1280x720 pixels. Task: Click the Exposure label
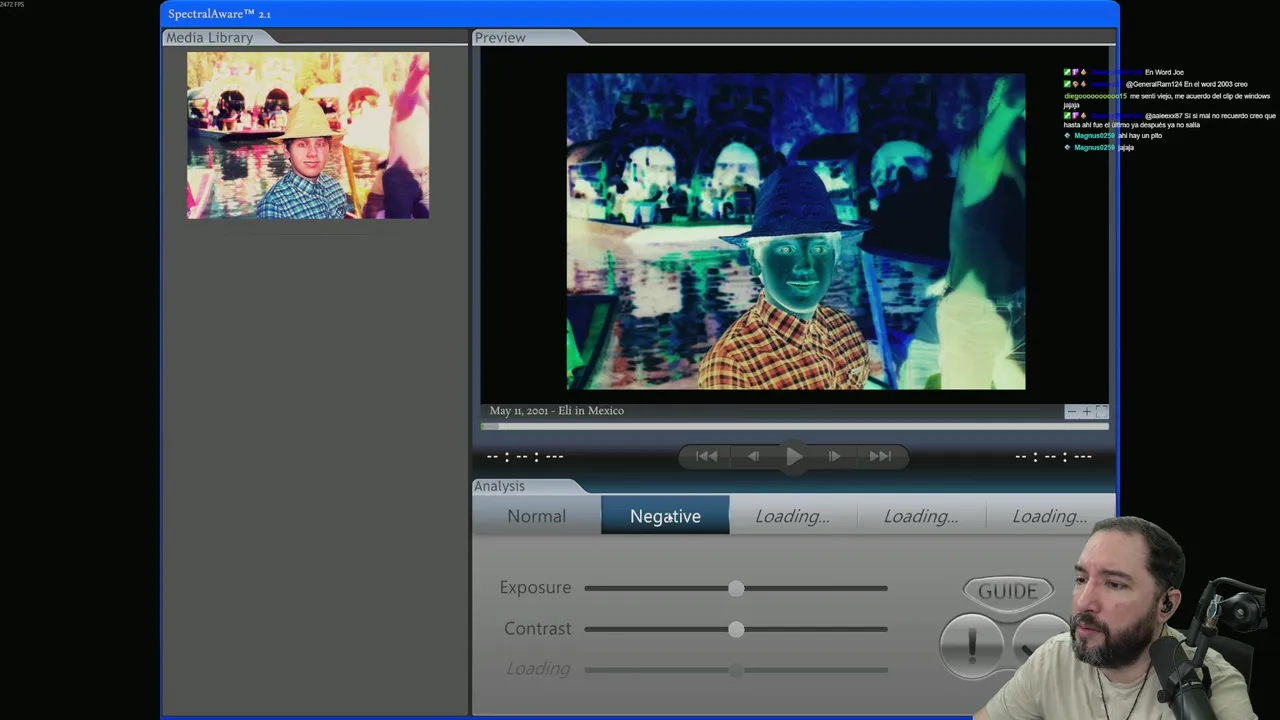tap(535, 588)
